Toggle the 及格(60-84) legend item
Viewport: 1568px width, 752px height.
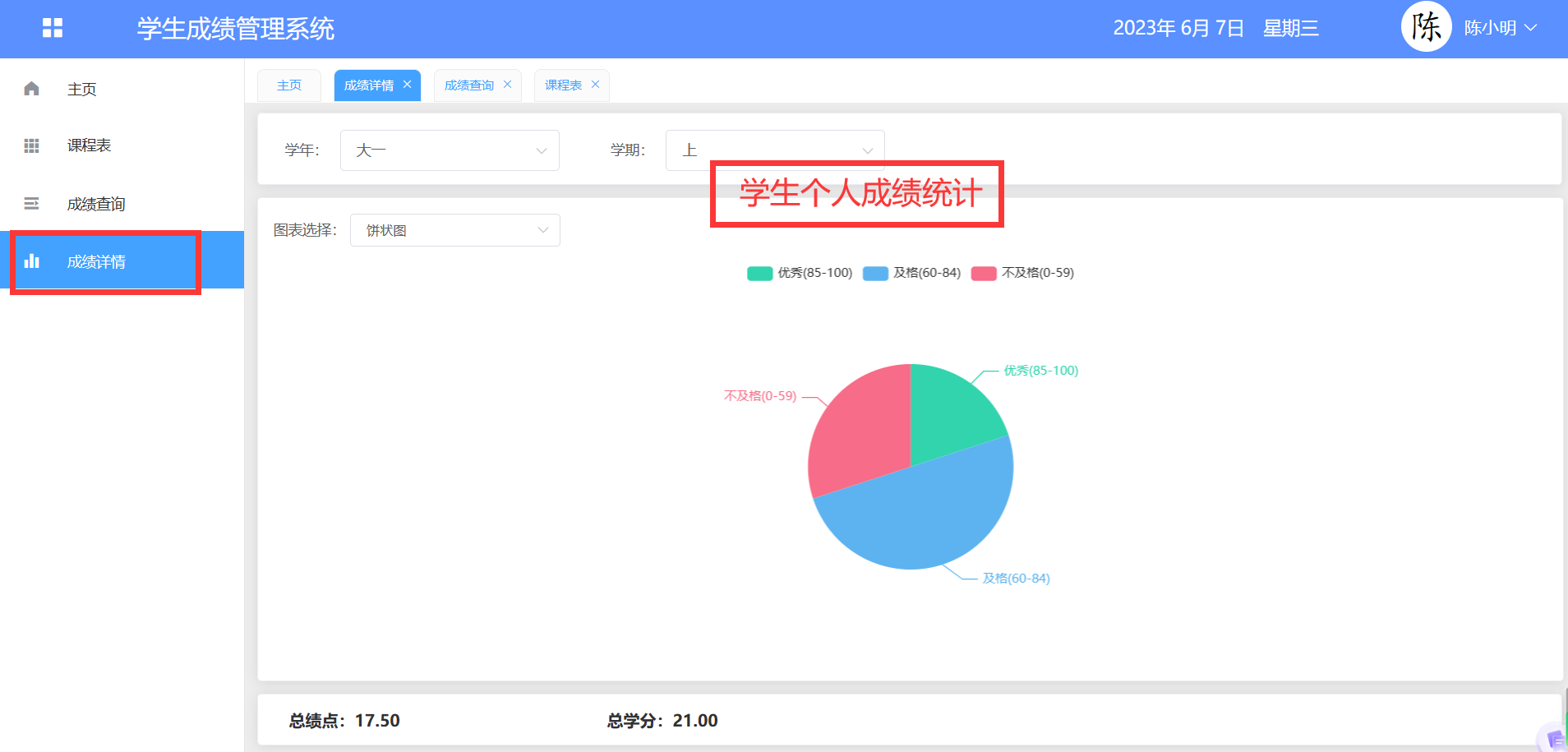click(911, 273)
